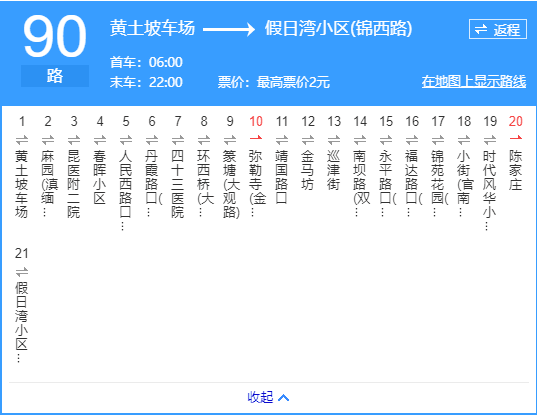The image size is (537, 416).
Task: Click the last bus time 末车: 22:00
Action: click(x=146, y=82)
